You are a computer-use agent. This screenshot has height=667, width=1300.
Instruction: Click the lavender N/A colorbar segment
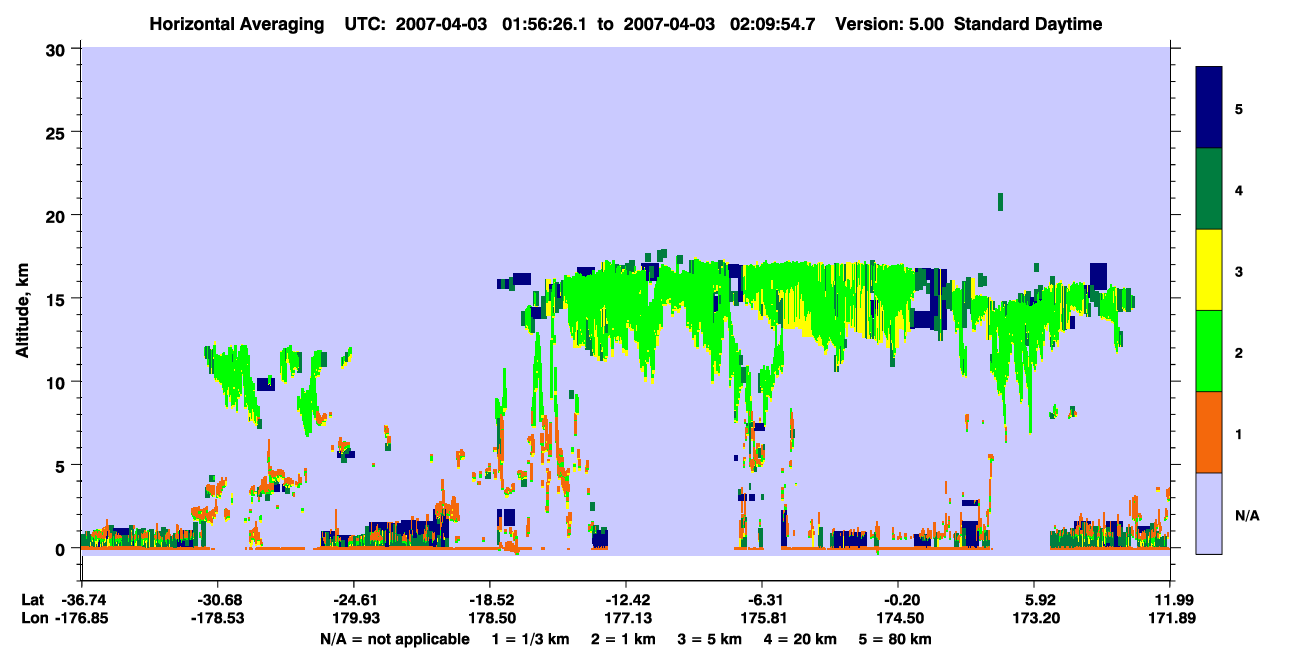coord(1209,513)
